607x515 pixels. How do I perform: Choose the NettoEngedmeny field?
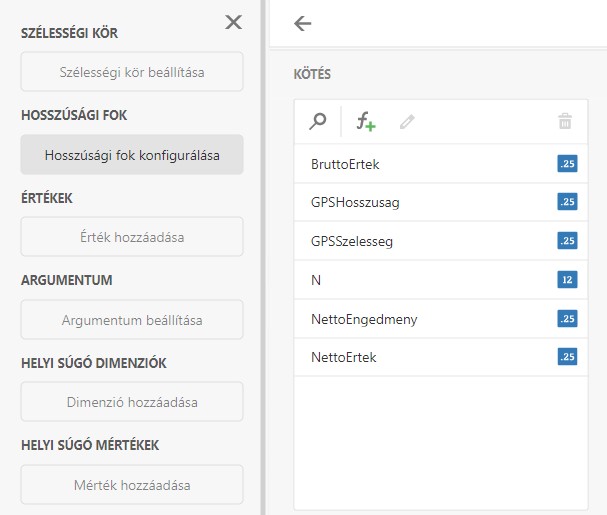[364, 319]
